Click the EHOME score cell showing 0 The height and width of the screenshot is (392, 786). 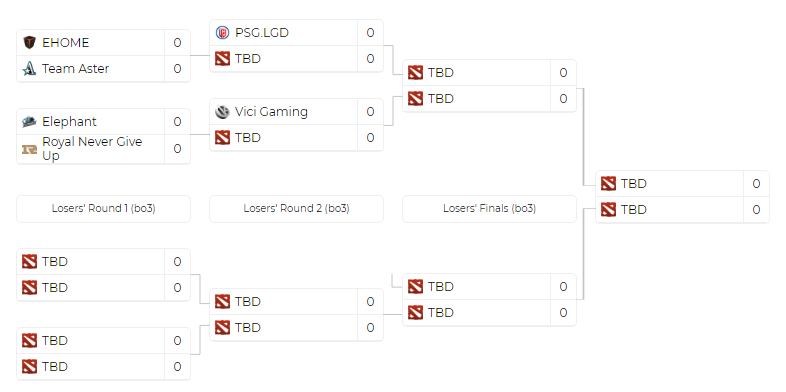[177, 43]
